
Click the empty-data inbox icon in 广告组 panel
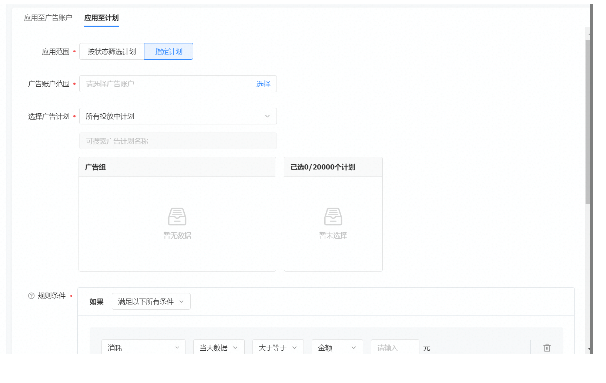coord(177,216)
